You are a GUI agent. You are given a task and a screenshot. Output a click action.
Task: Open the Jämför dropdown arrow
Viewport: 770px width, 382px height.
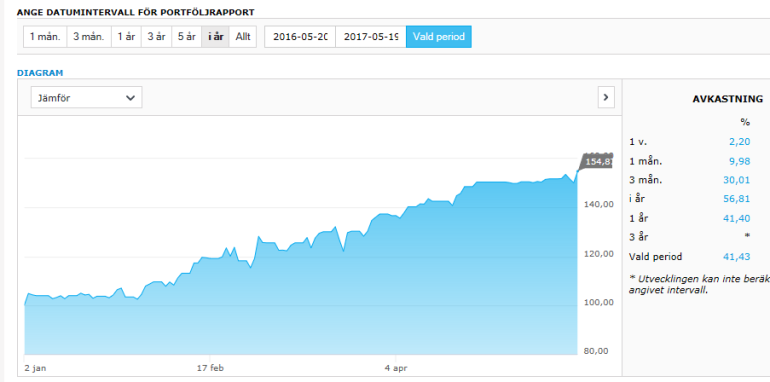click(x=130, y=98)
